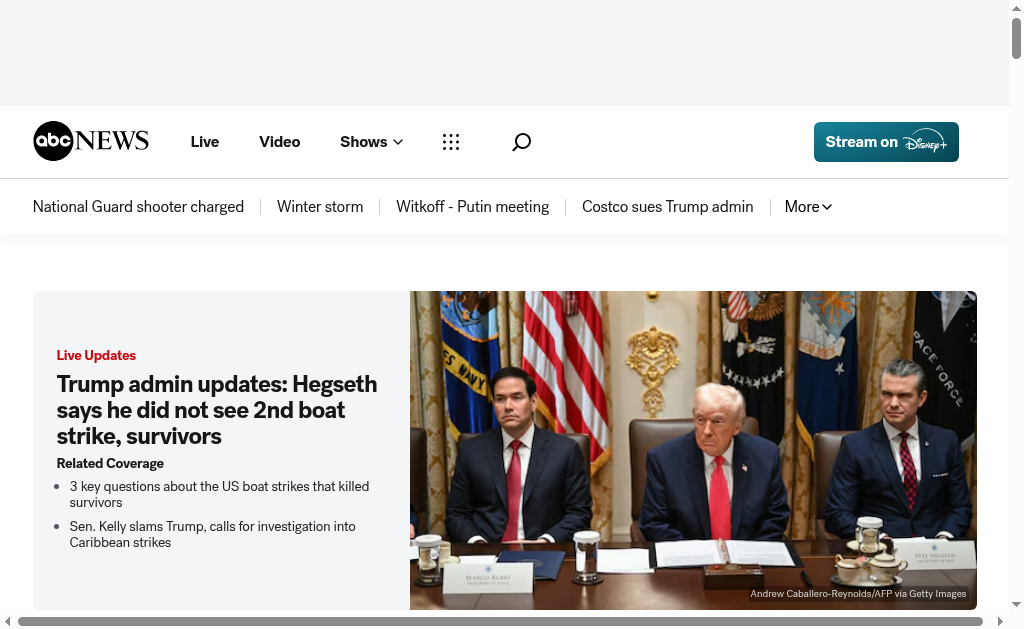Screen dimensions: 1024x629
Task: Select the Witkoff - Putin meeting topic
Action: tap(472, 207)
